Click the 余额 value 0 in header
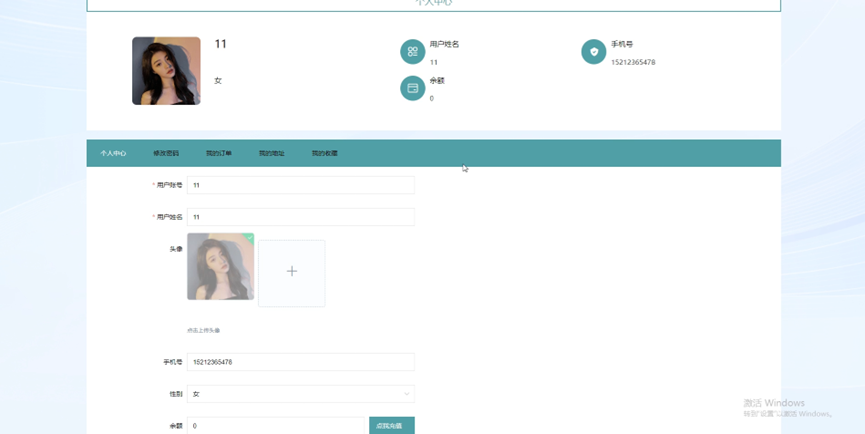 click(x=431, y=98)
